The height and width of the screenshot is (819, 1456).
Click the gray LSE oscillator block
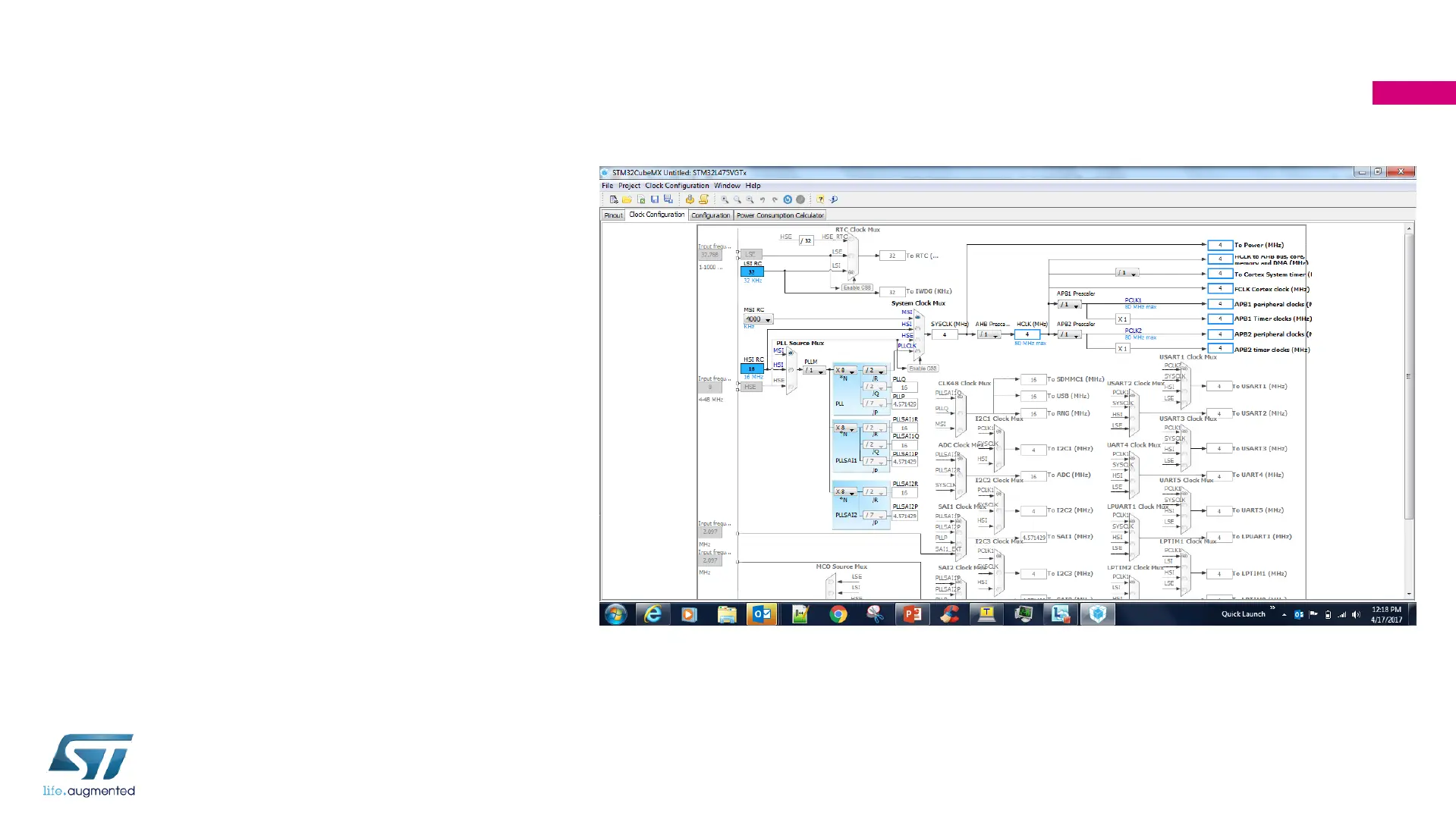pos(751,255)
